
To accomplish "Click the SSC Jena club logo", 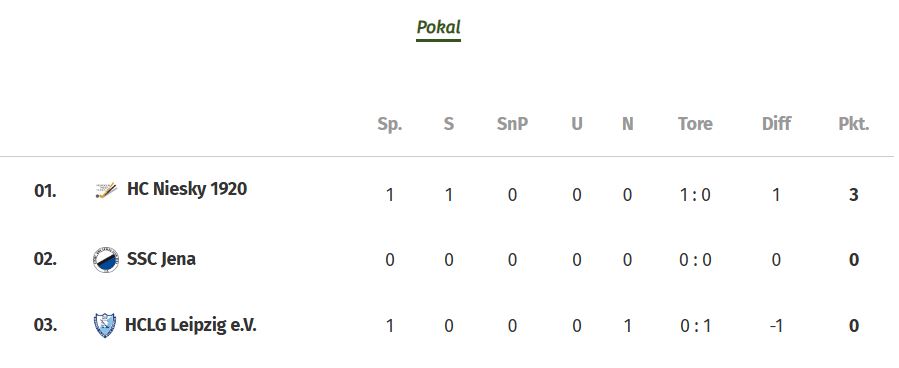I will click(x=105, y=260).
